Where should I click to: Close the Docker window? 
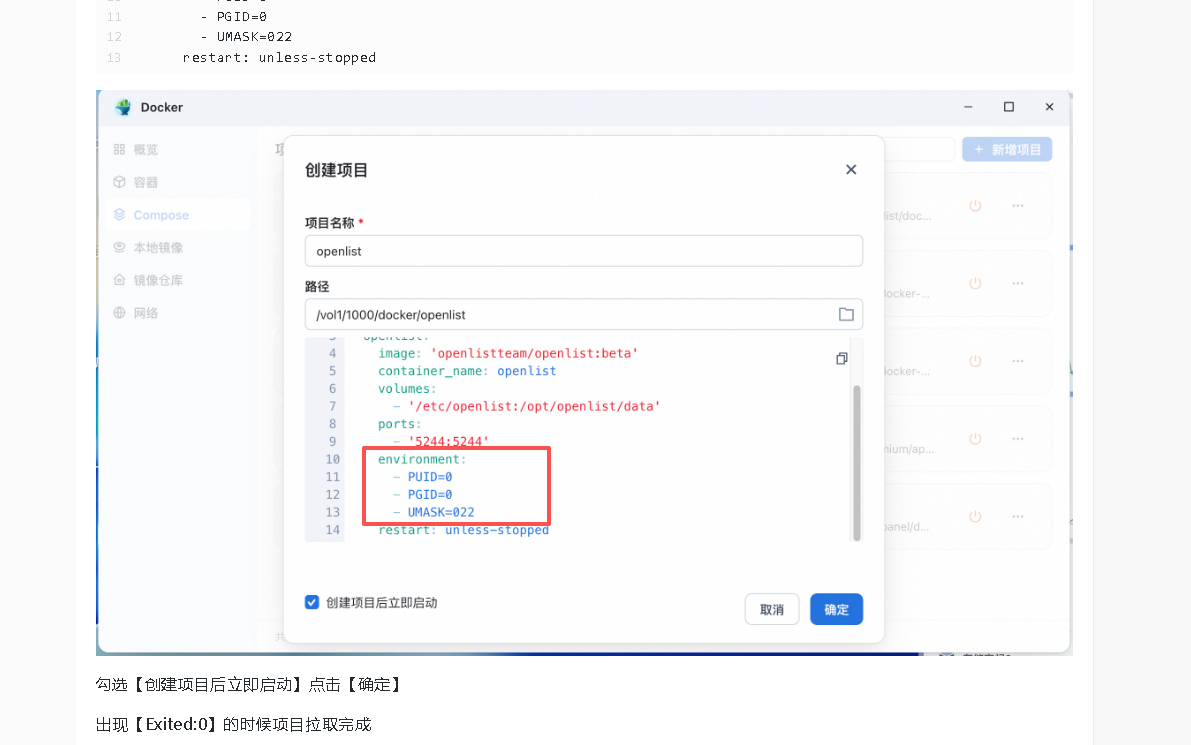(x=1049, y=107)
